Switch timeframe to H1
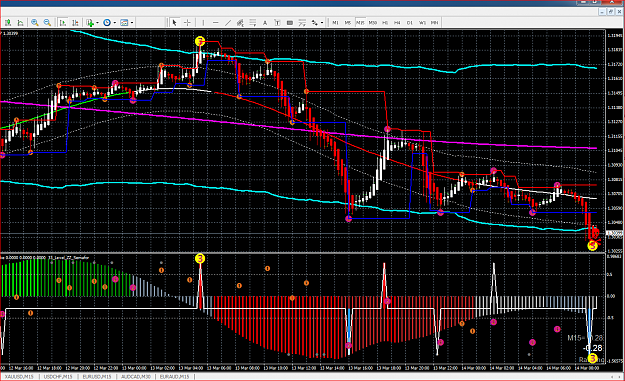The height and width of the screenshot is (381, 625). click(x=385, y=23)
